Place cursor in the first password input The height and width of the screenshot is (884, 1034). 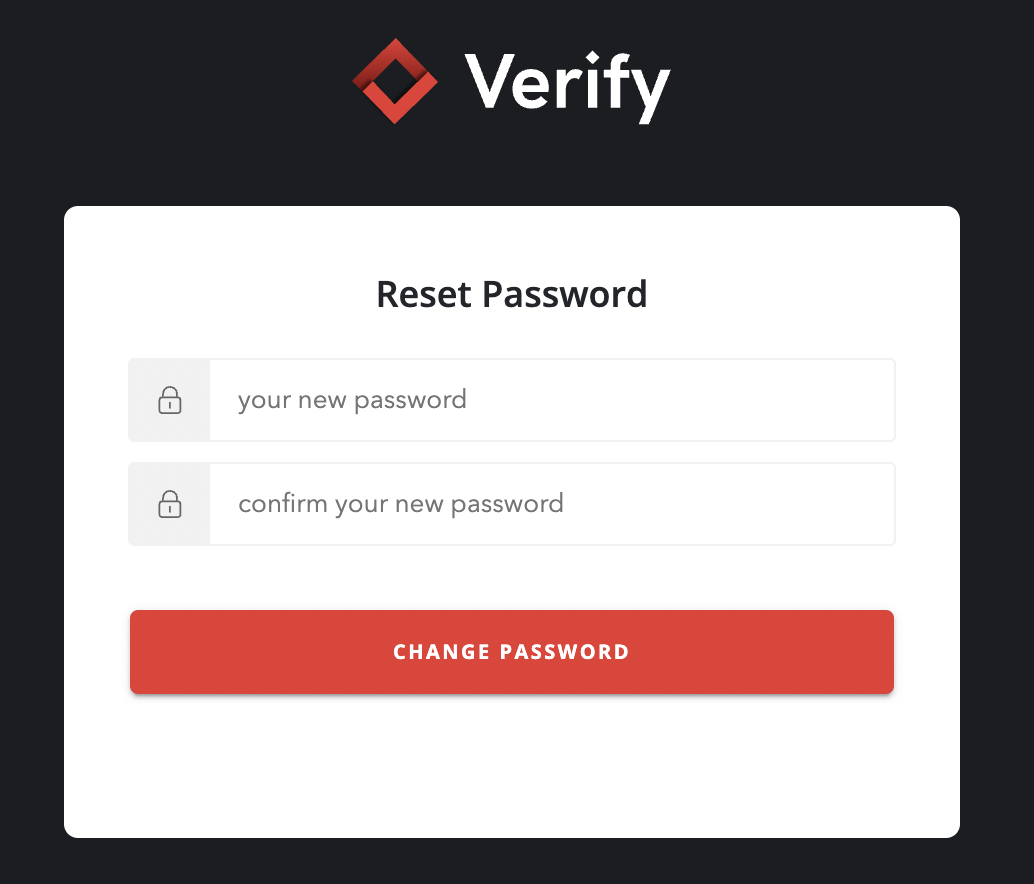click(551, 400)
